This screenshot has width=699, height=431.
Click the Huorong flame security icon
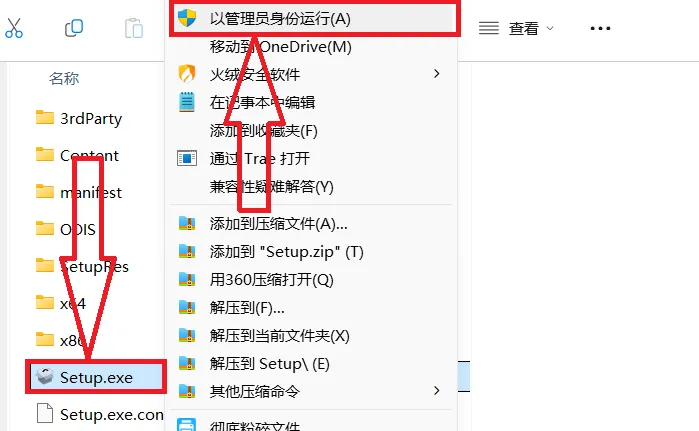187,74
